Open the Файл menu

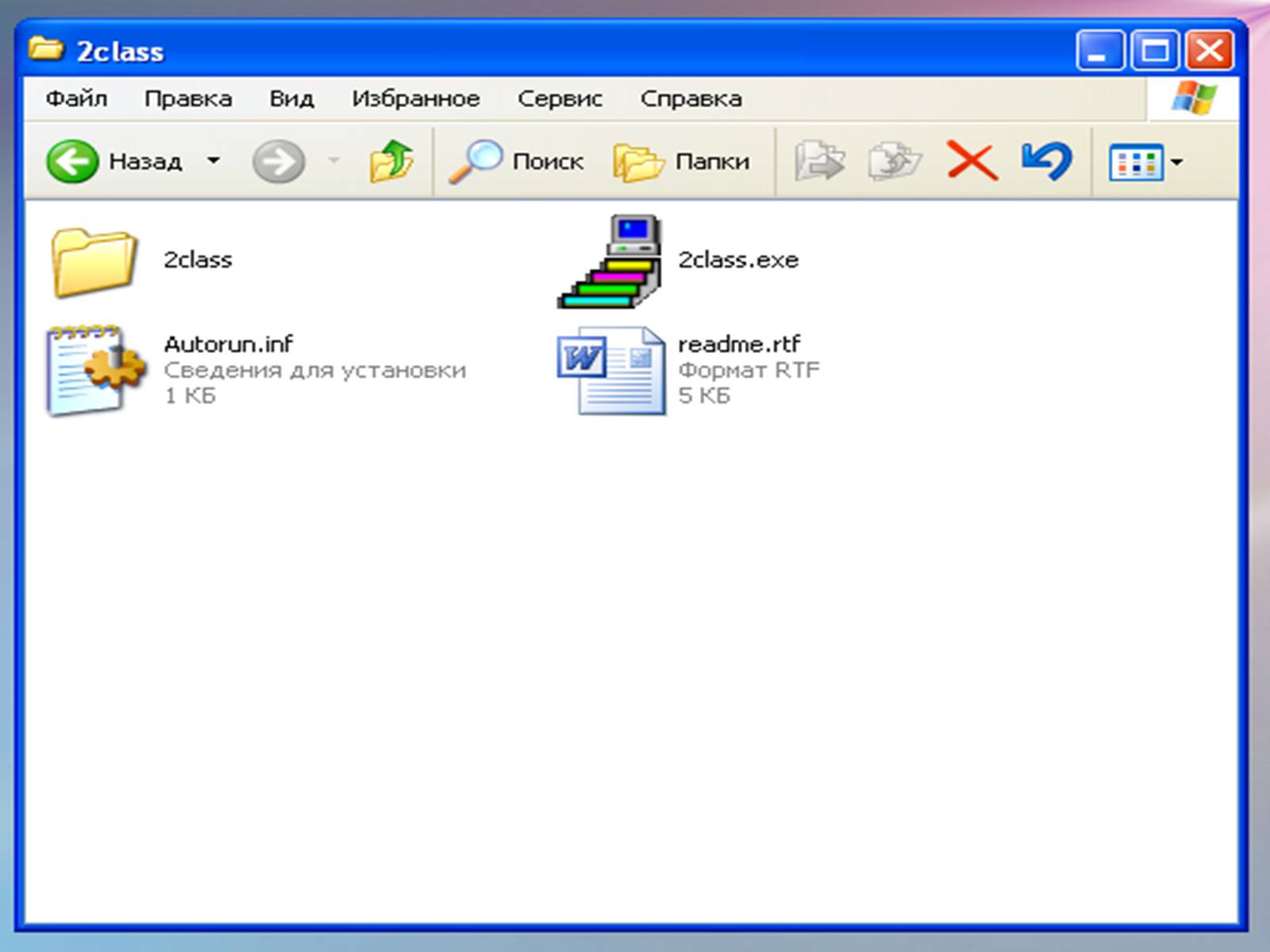pos(76,98)
